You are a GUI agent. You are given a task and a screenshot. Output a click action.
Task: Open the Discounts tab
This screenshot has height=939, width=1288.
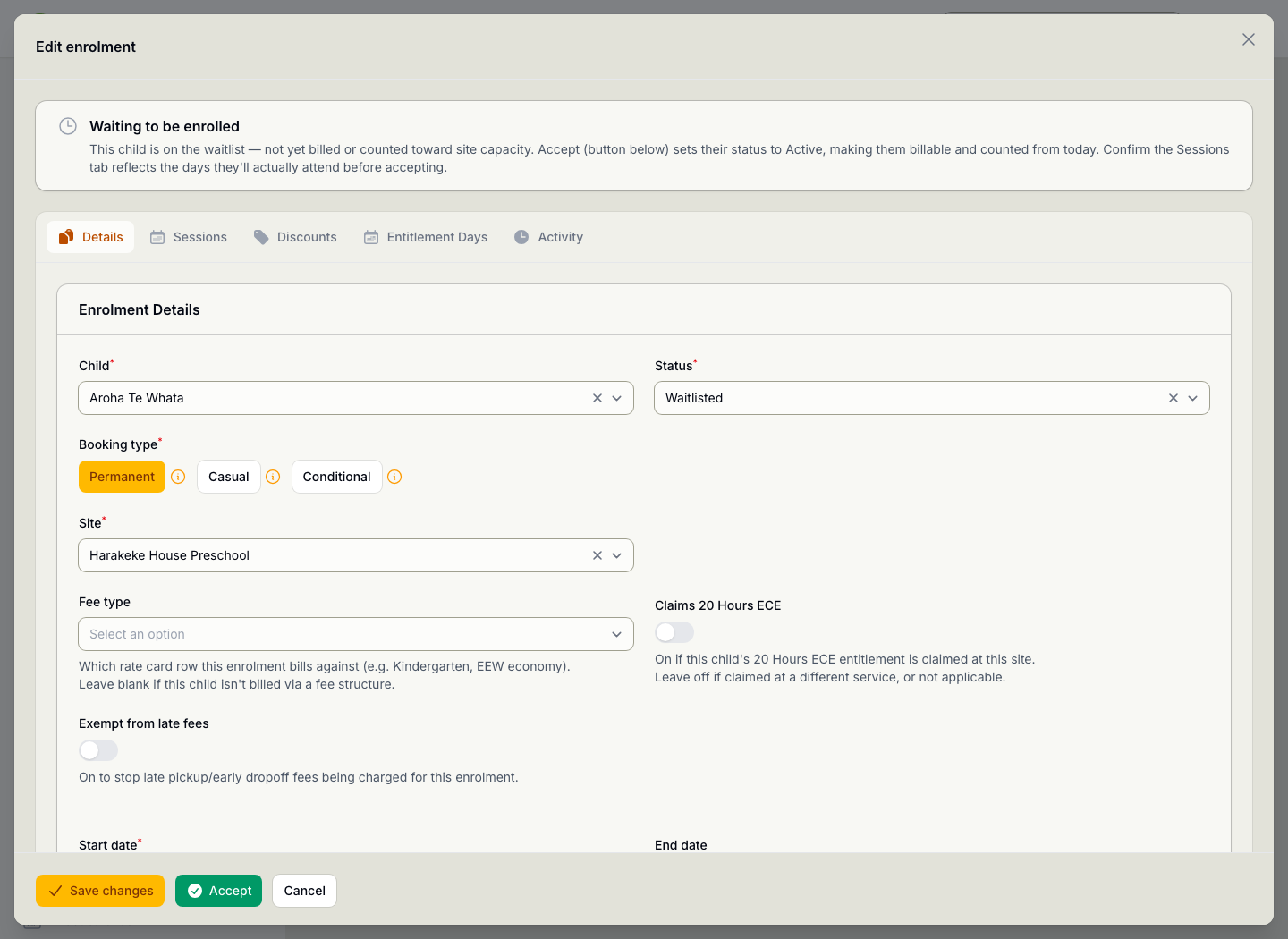click(295, 237)
